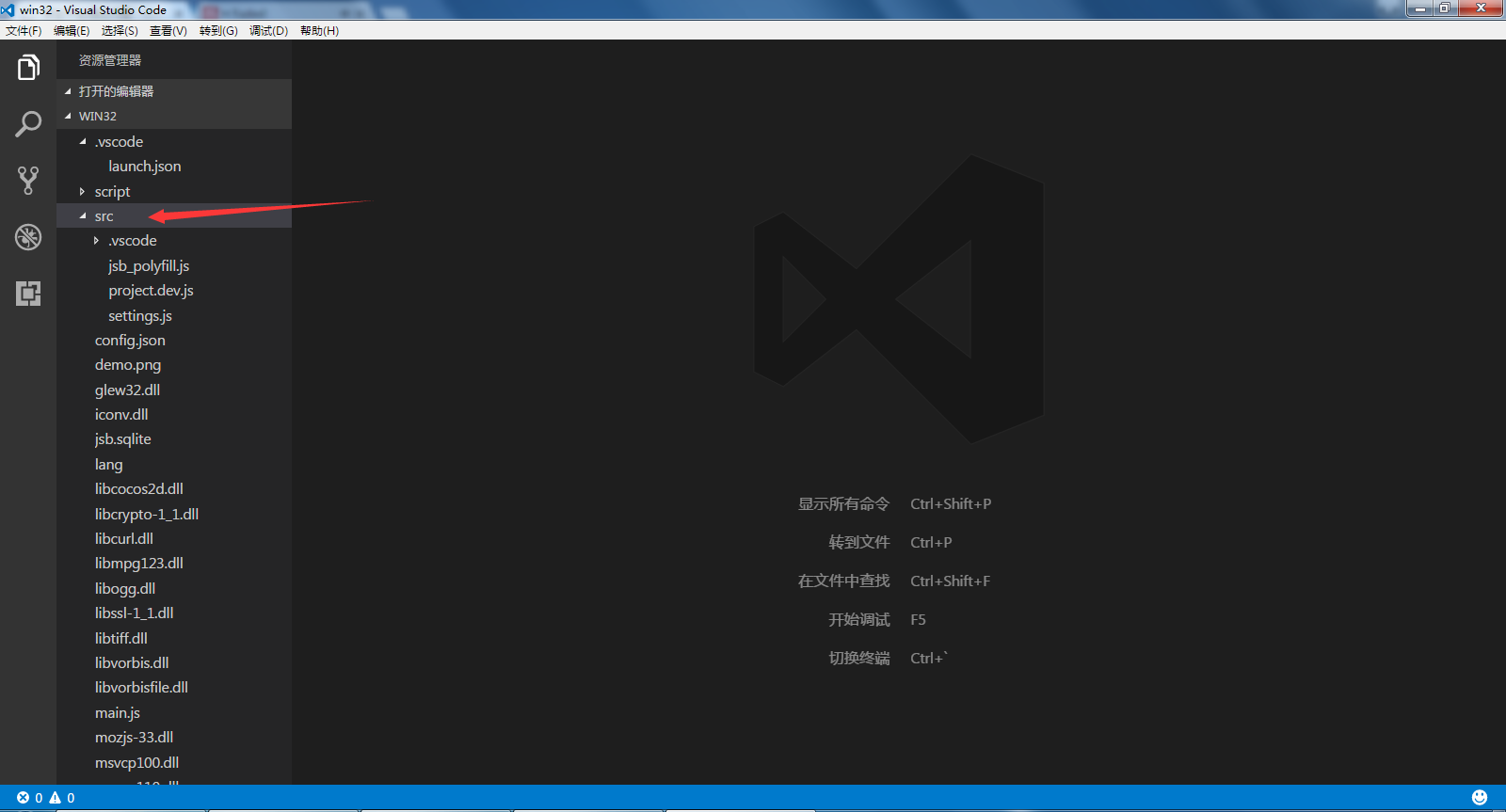Collapse the 打开的编辑器 section

point(68,91)
